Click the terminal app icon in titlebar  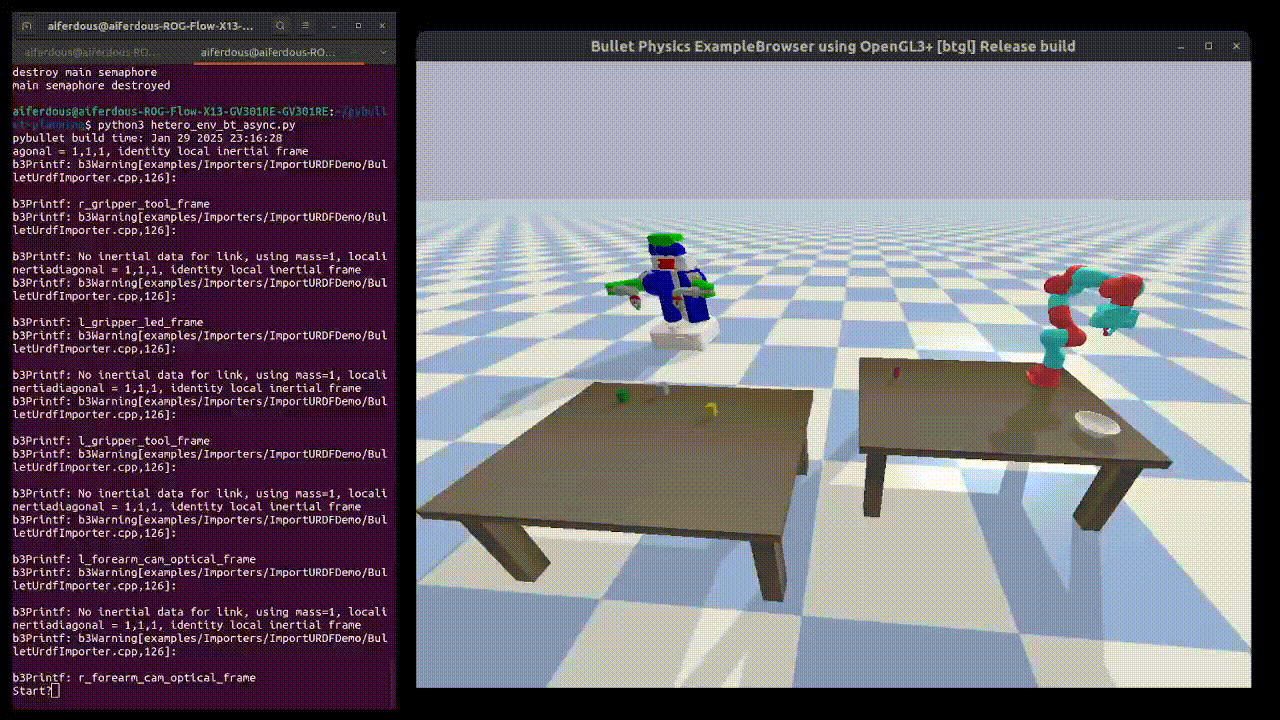[x=27, y=26]
